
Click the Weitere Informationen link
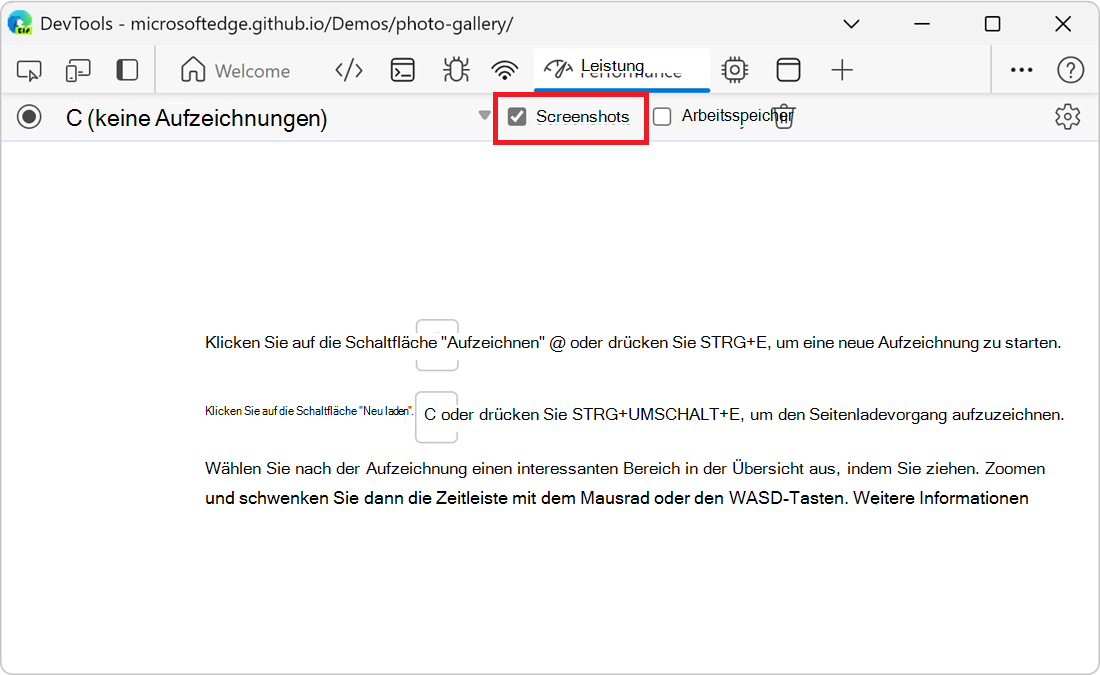[942, 497]
